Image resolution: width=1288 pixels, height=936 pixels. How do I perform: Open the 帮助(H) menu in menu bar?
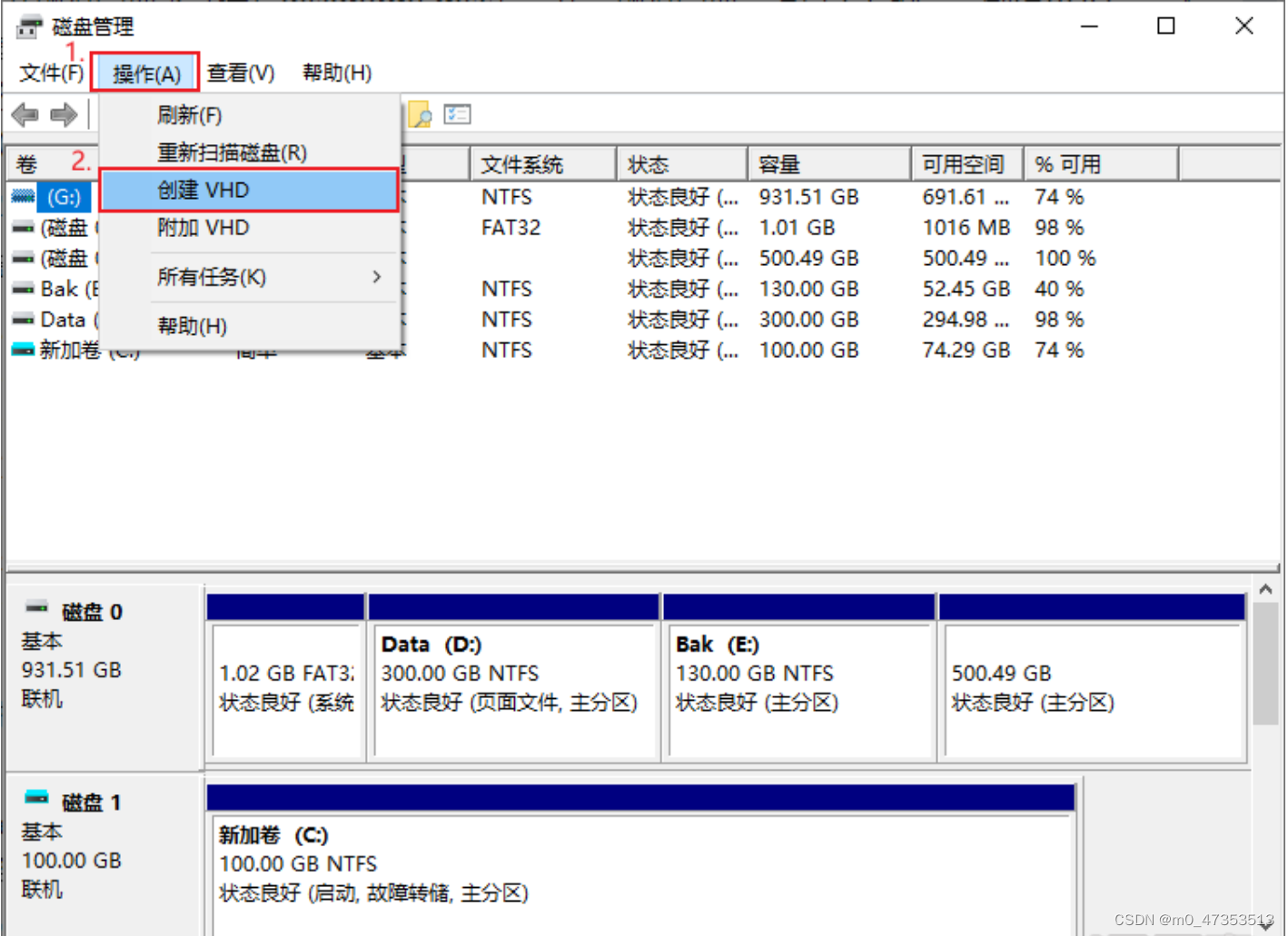pos(337,73)
